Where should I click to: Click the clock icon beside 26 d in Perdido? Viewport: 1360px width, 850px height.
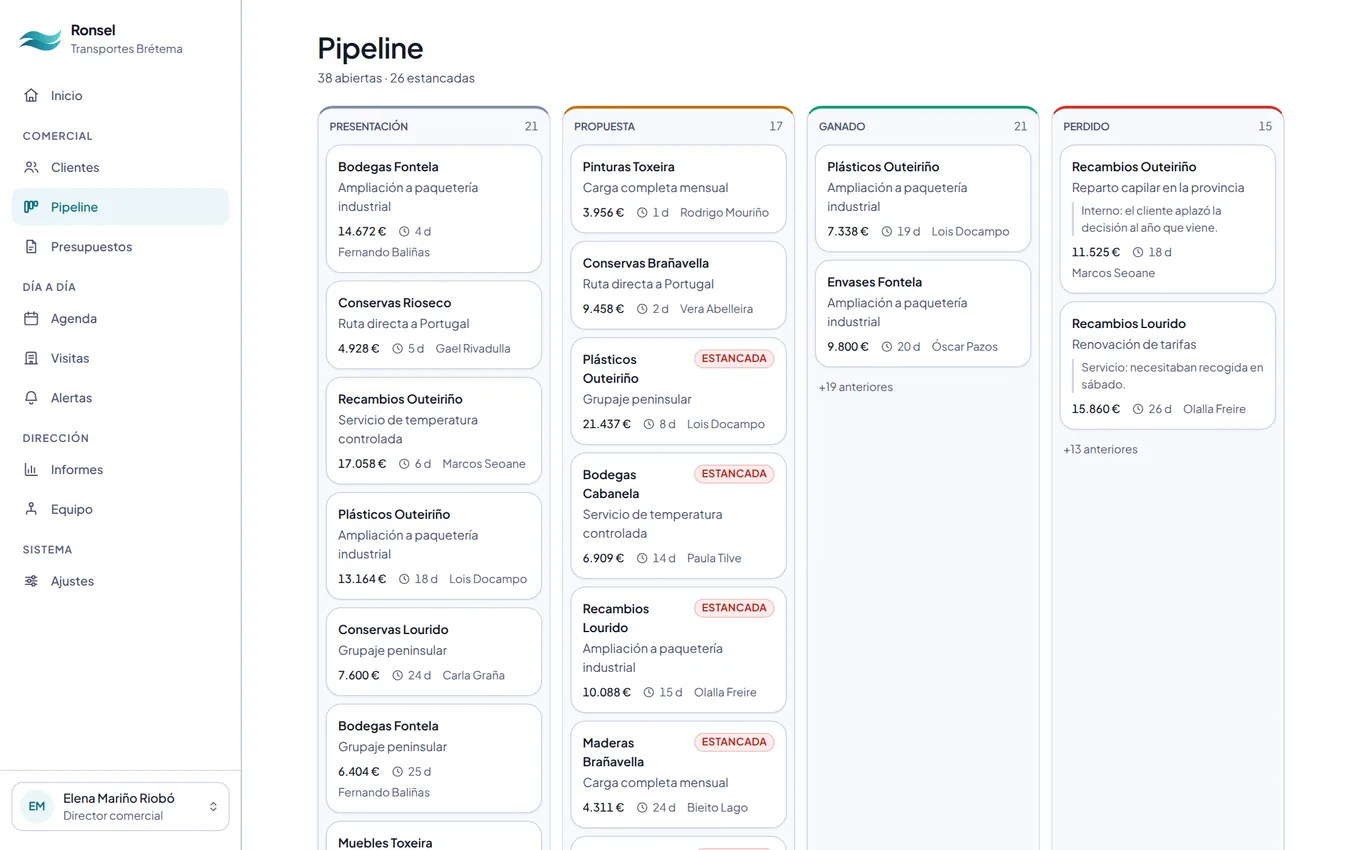click(x=1138, y=409)
